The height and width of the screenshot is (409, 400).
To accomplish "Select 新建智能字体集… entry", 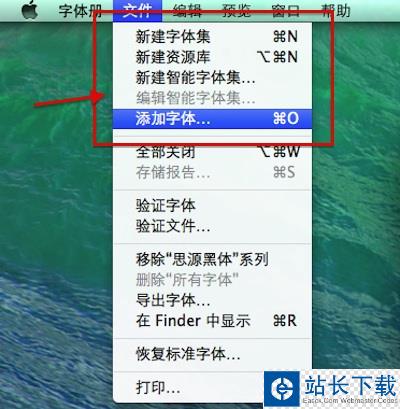I will pos(213,78).
